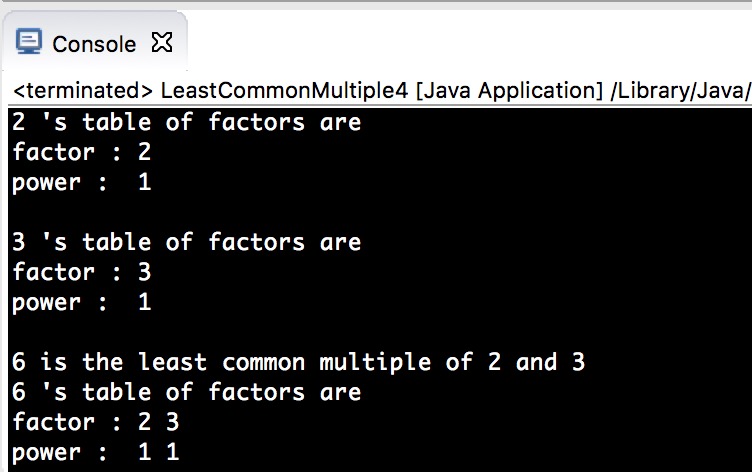Image resolution: width=752 pixels, height=472 pixels.
Task: Click the '2 's table of factors are' line
Action: click(187, 122)
